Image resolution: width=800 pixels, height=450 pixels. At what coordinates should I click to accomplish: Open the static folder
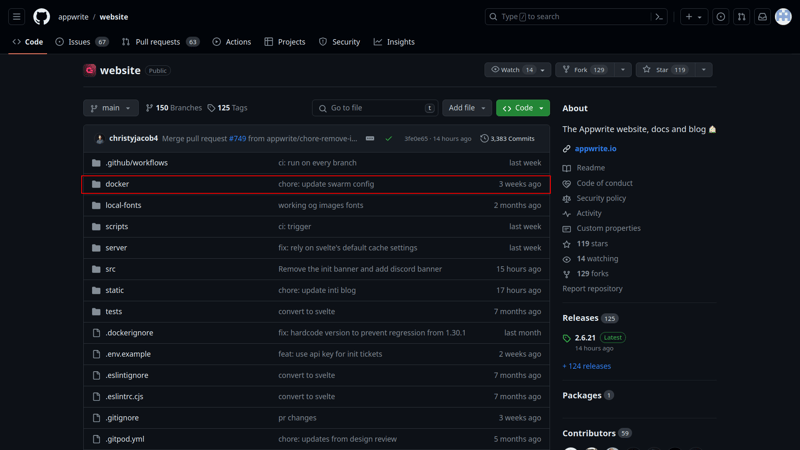click(x=114, y=290)
